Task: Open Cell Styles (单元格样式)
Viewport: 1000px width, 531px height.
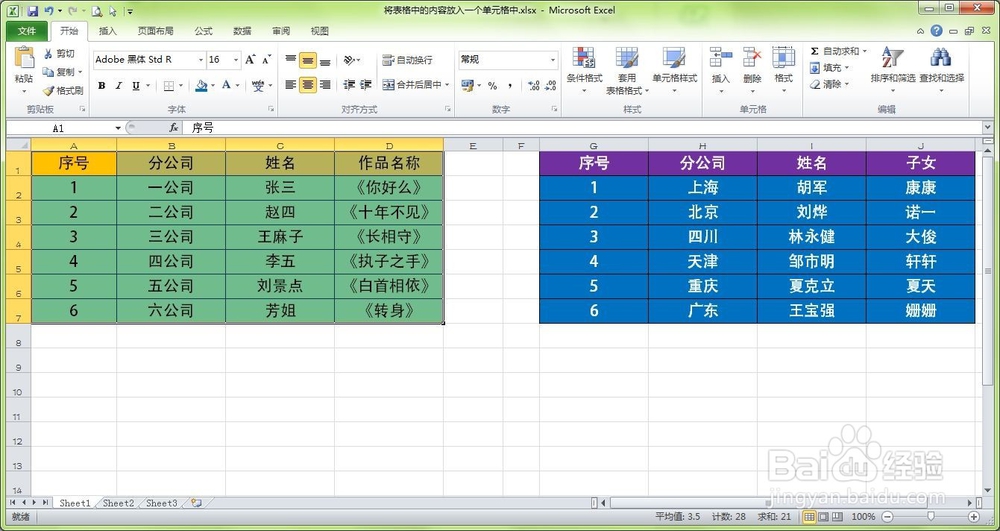Action: pos(674,69)
